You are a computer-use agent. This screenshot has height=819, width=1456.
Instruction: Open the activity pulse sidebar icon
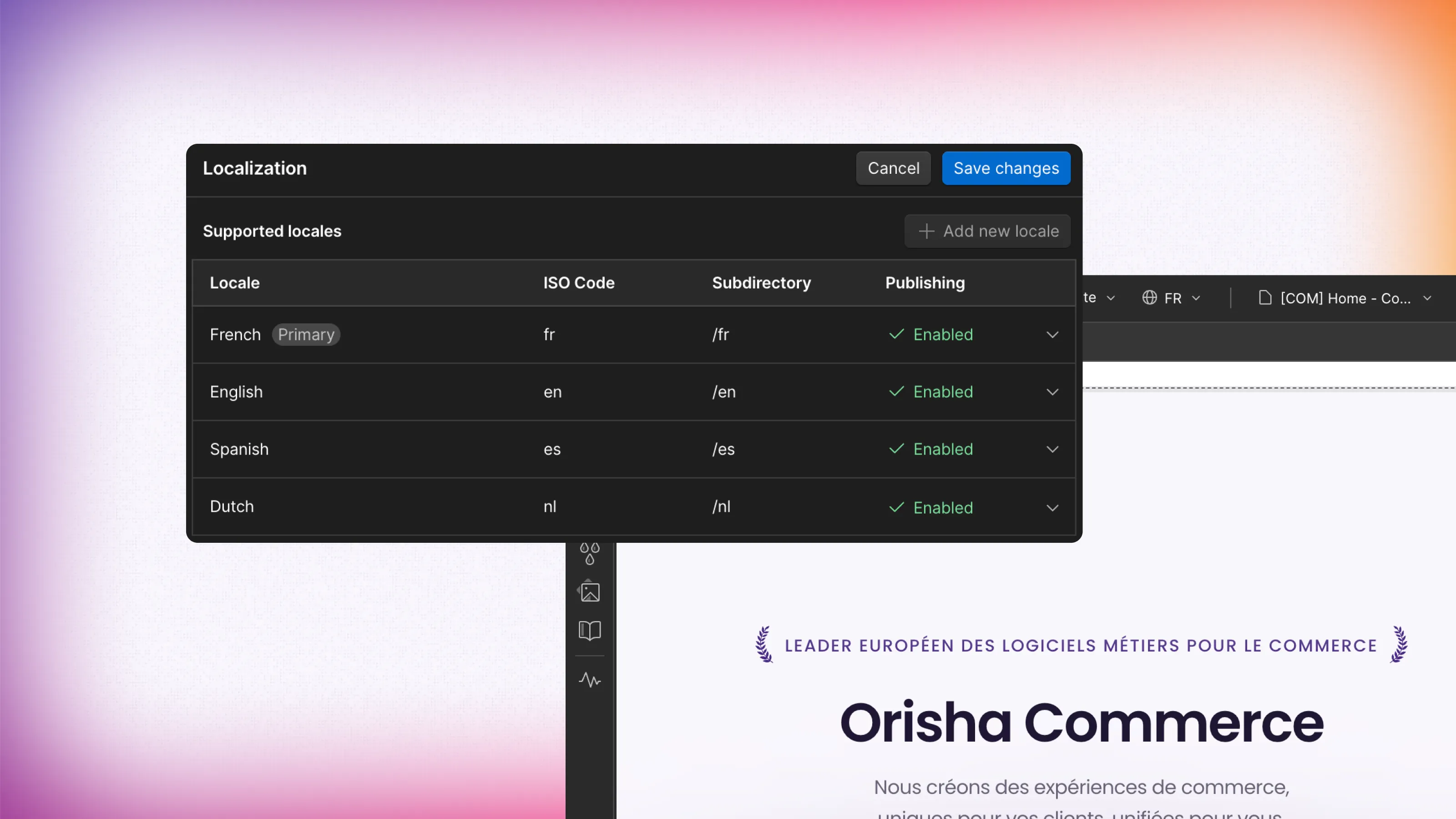coord(590,679)
